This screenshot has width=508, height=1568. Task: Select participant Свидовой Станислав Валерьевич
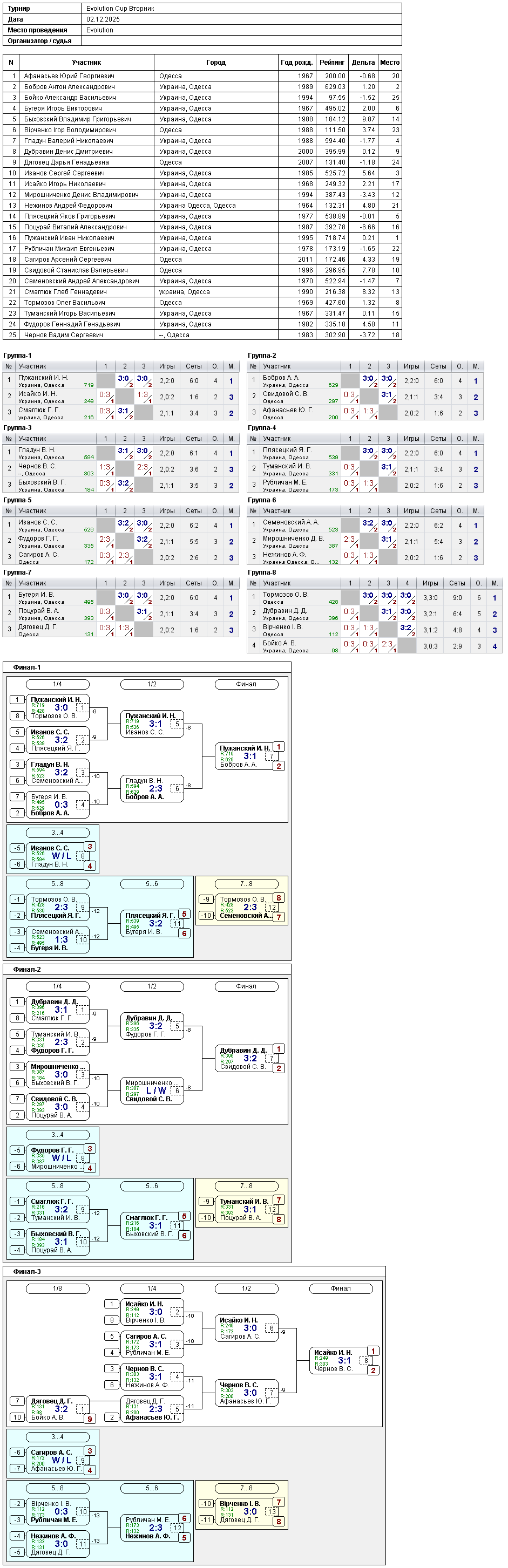(x=76, y=270)
